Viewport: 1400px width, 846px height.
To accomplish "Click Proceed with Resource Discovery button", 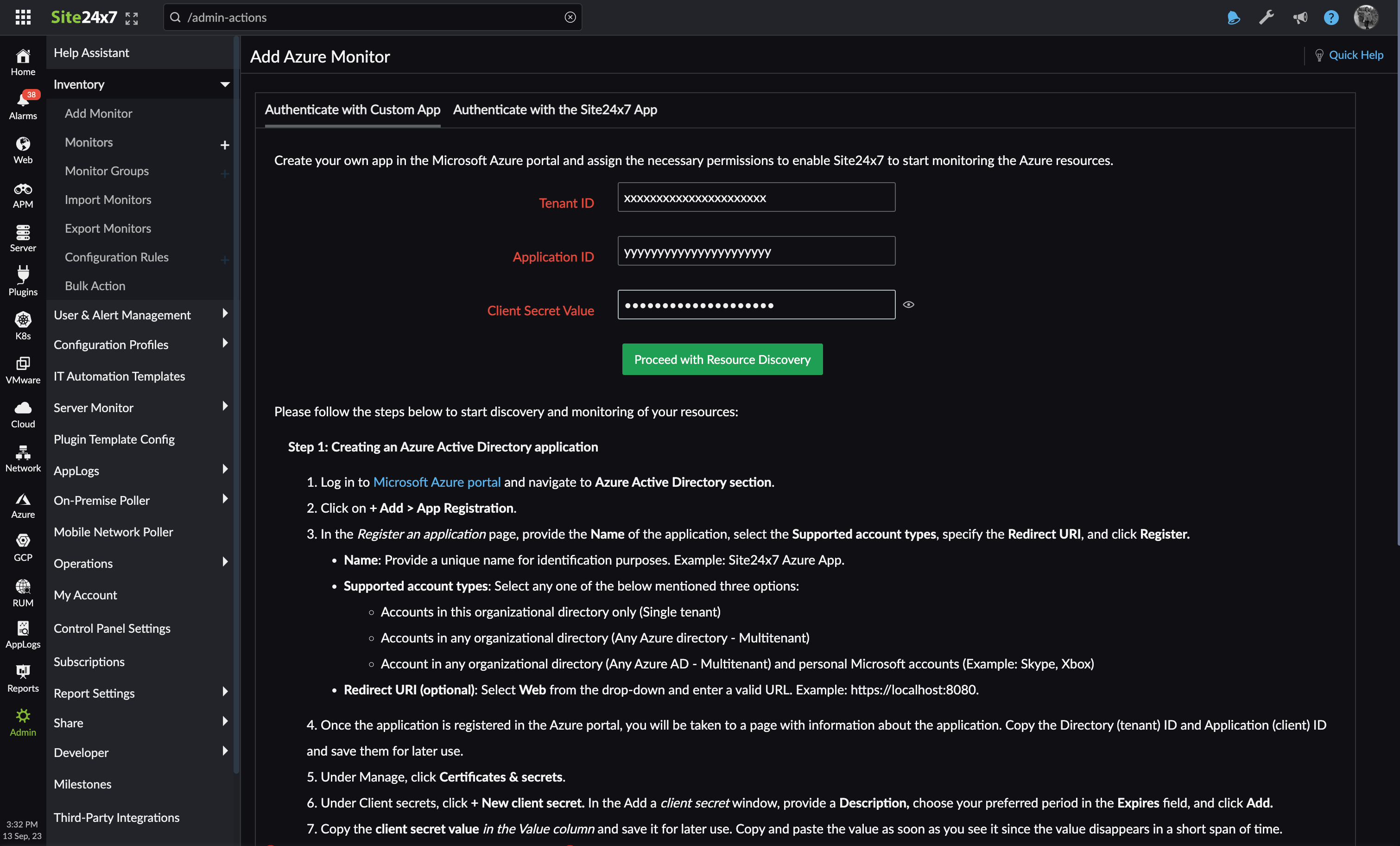I will coord(722,359).
